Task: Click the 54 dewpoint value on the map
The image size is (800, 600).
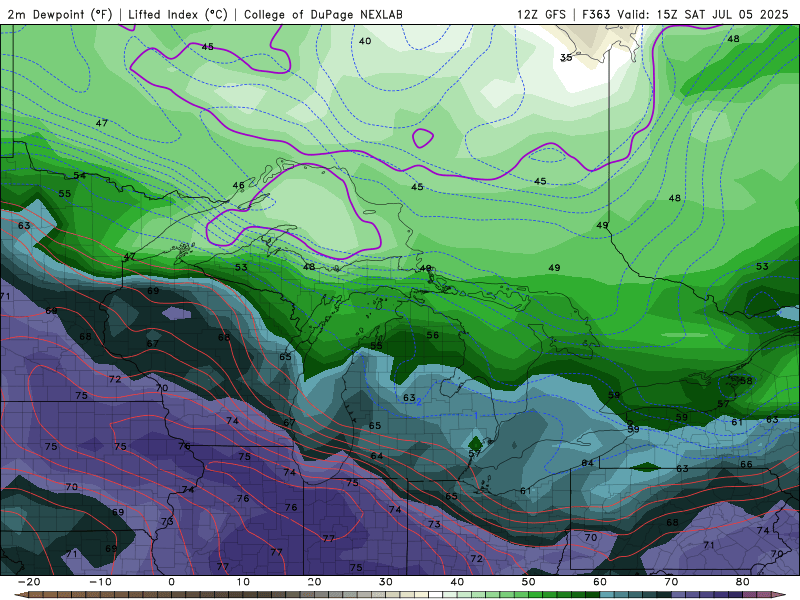Action: coord(80,176)
